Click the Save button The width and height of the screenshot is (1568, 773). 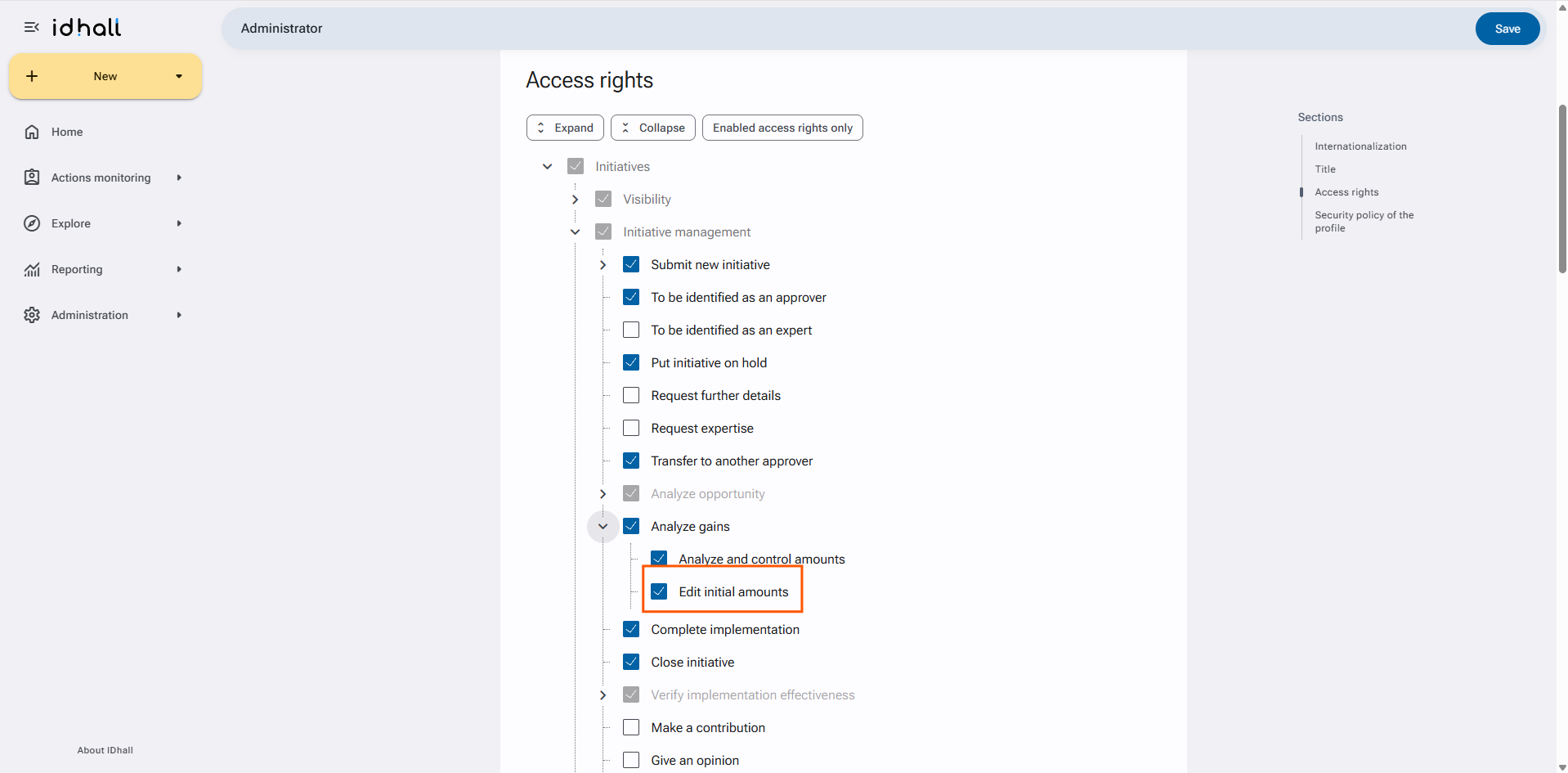pos(1507,29)
